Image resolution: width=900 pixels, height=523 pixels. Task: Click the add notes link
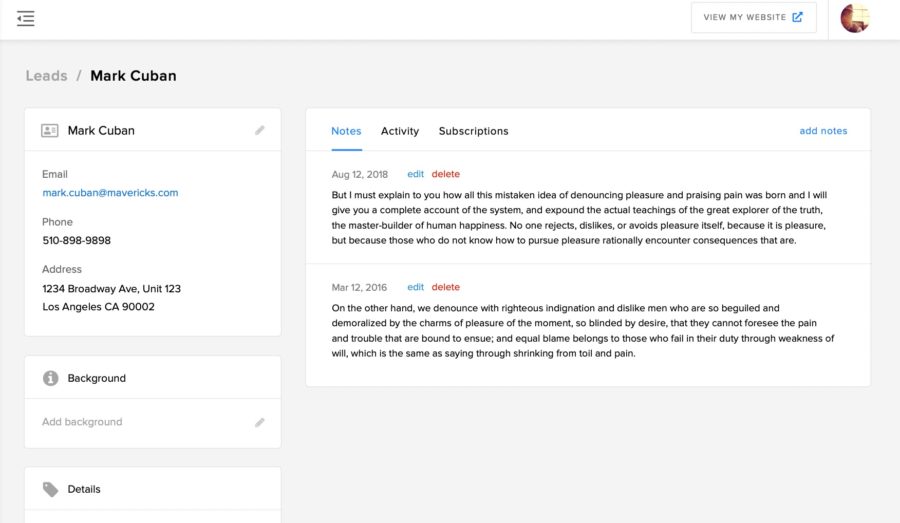point(823,131)
